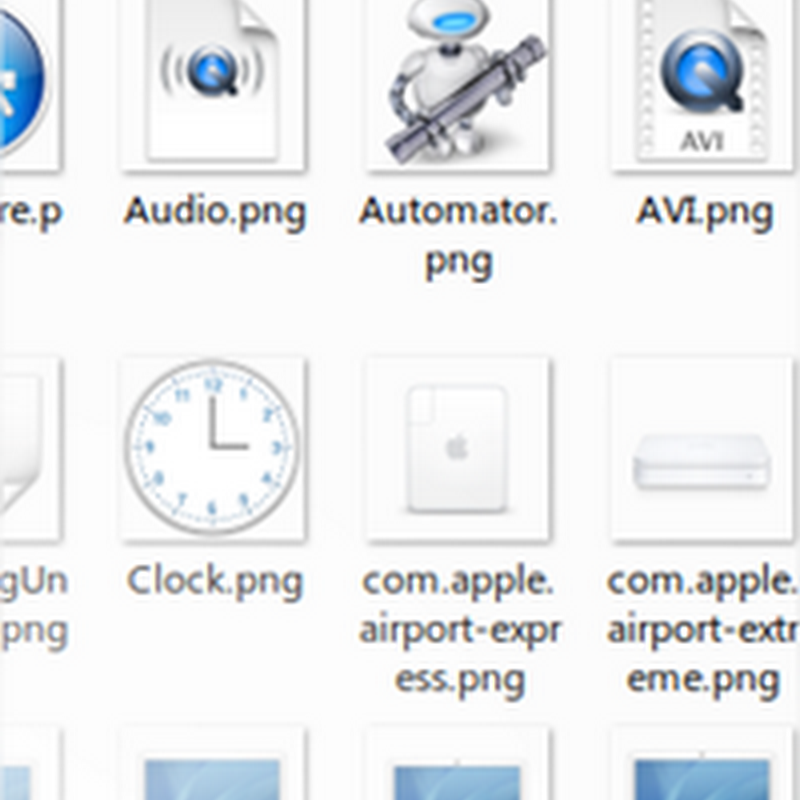Click the Audio.png file name label
This screenshot has height=800, width=800.
click(214, 213)
